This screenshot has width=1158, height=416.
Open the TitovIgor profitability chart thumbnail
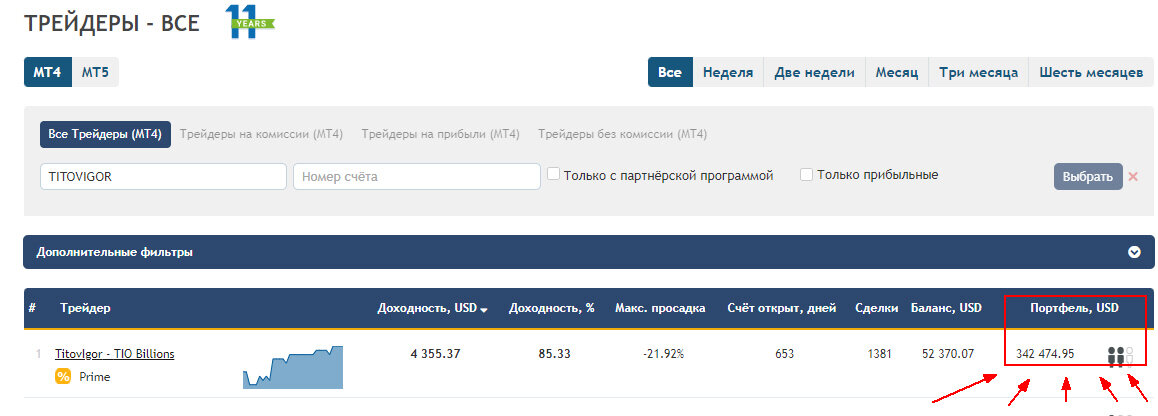292,367
